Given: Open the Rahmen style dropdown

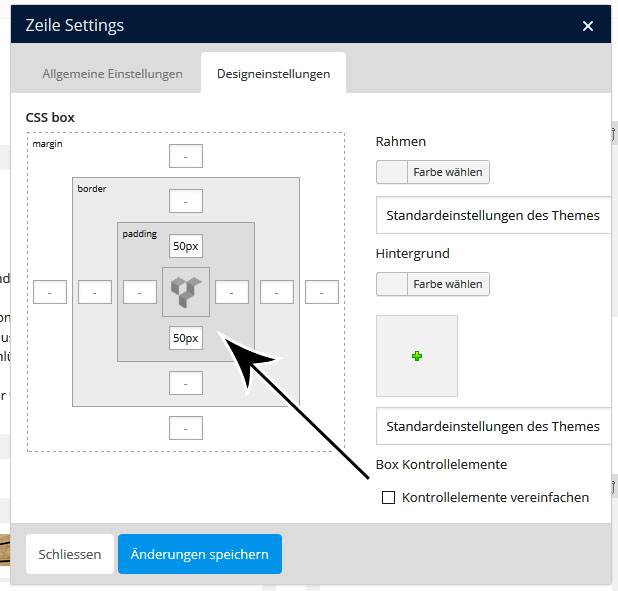Looking at the screenshot, I should (493, 215).
